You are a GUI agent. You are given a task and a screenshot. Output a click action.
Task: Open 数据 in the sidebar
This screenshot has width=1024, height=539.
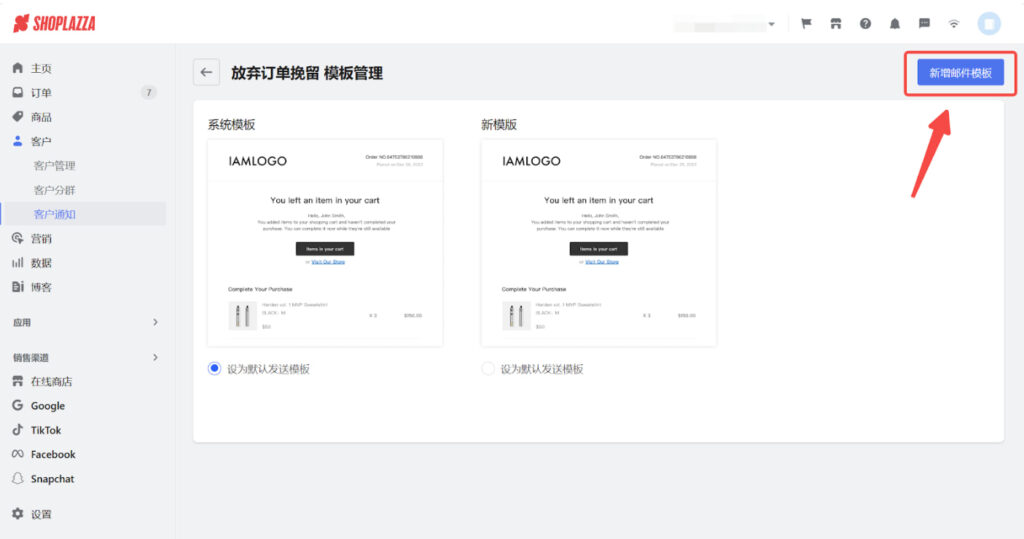[41, 263]
